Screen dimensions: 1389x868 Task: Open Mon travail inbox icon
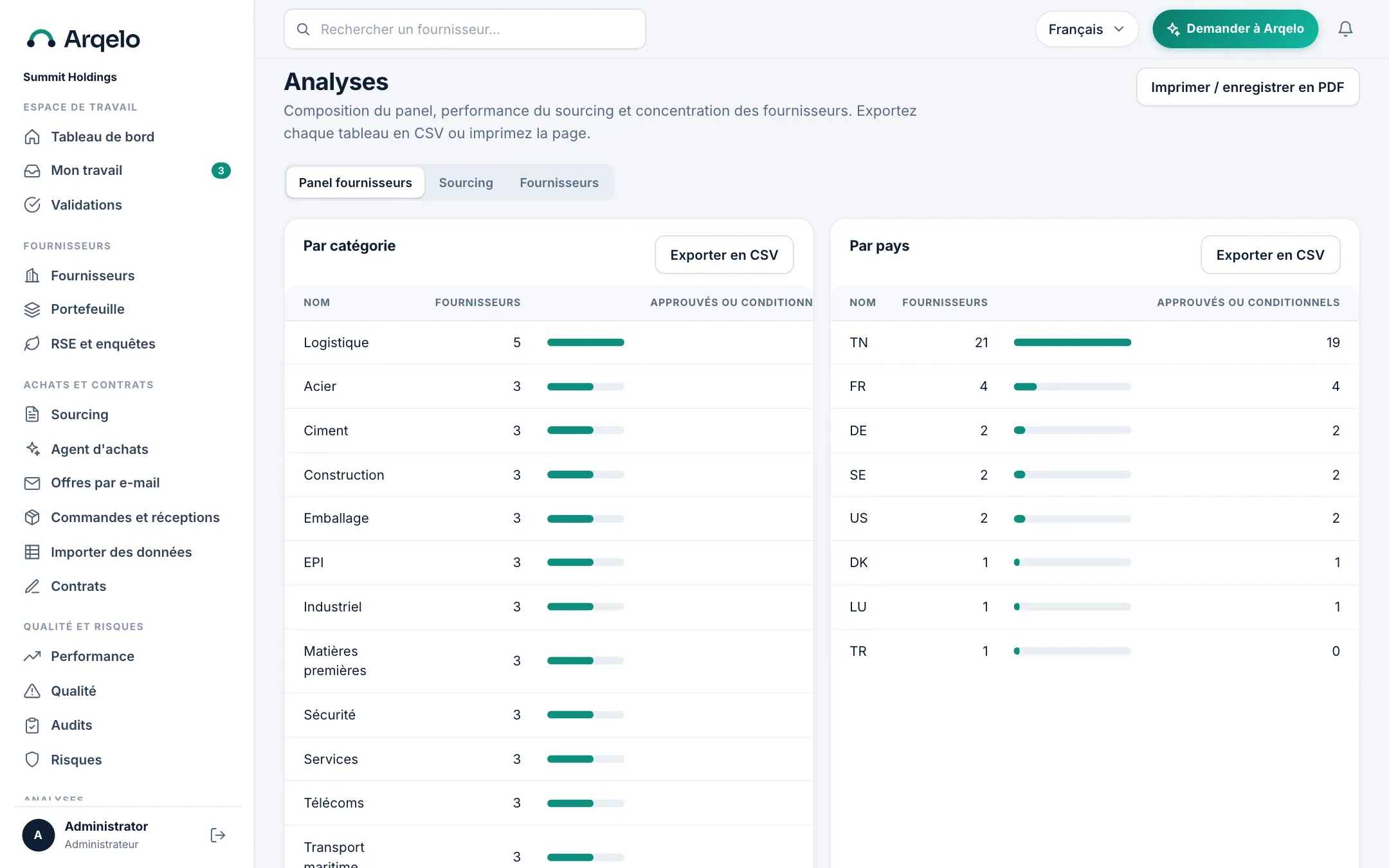pyautogui.click(x=32, y=170)
